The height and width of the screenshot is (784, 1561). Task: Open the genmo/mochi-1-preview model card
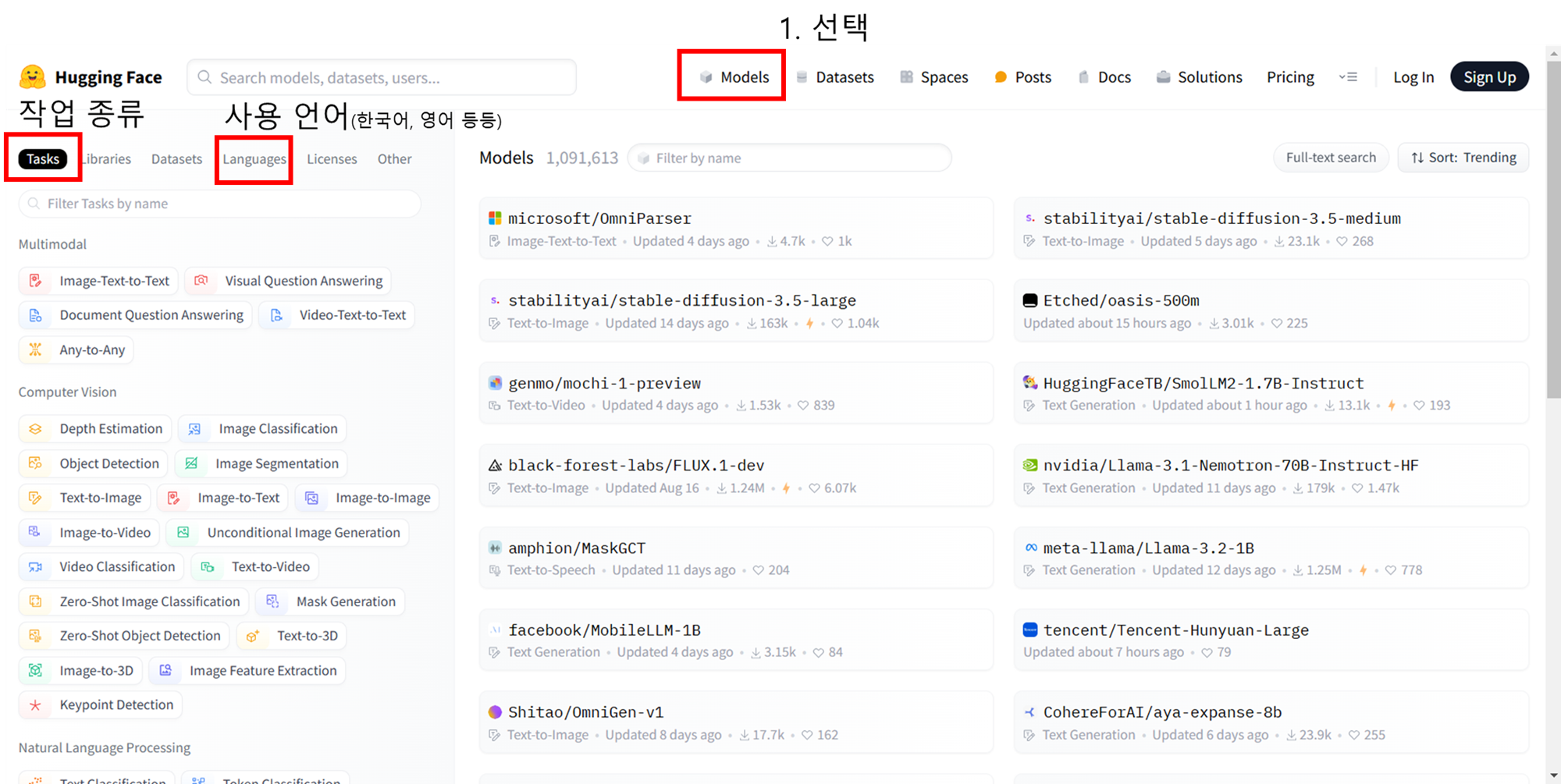click(736, 393)
